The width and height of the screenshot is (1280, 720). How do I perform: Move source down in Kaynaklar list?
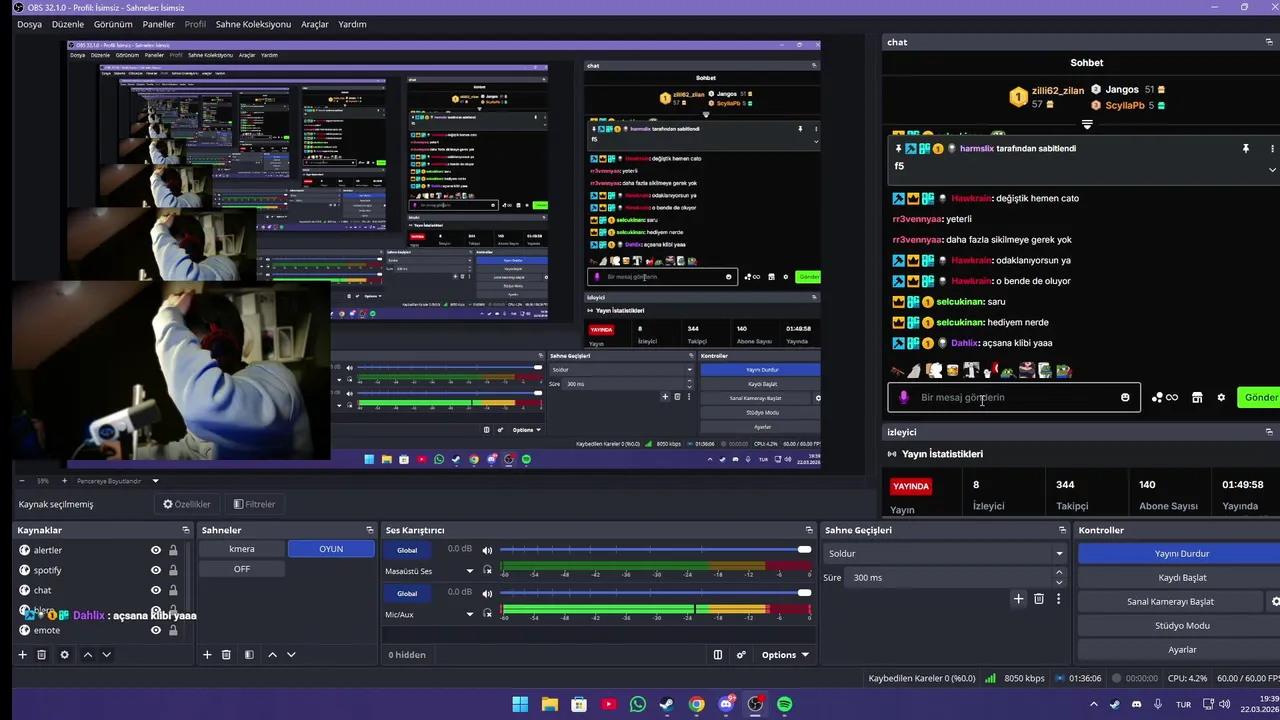click(x=107, y=655)
